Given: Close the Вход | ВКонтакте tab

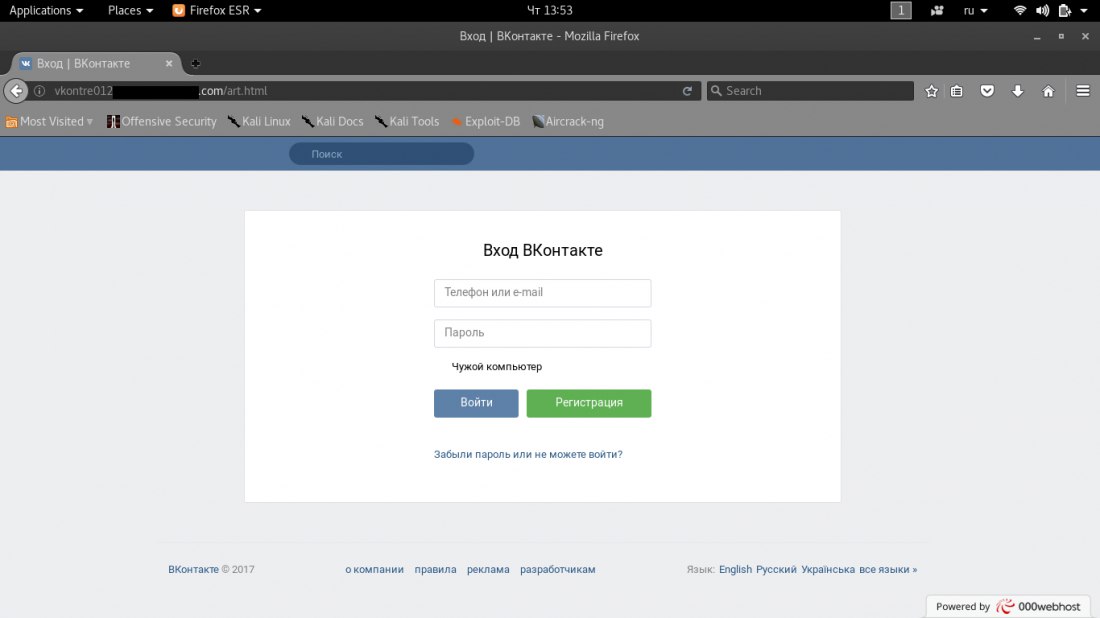Looking at the screenshot, I should 169,63.
